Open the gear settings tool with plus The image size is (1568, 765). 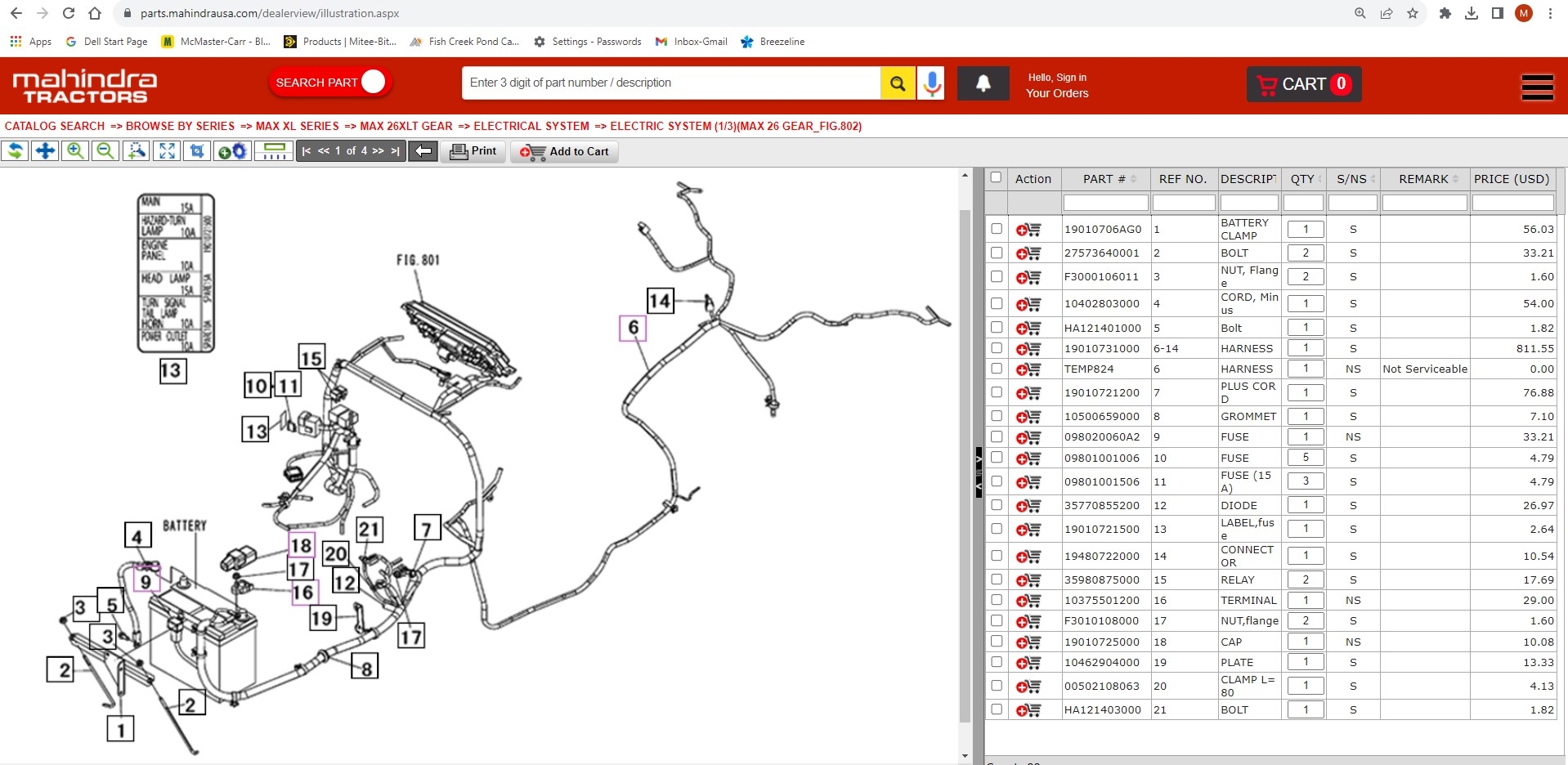(x=232, y=151)
